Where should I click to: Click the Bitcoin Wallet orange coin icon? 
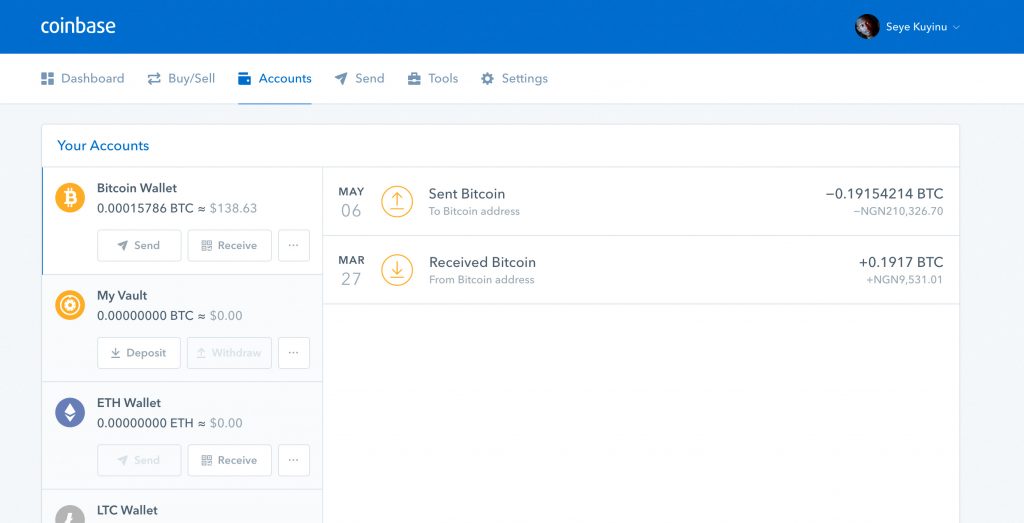click(x=70, y=197)
